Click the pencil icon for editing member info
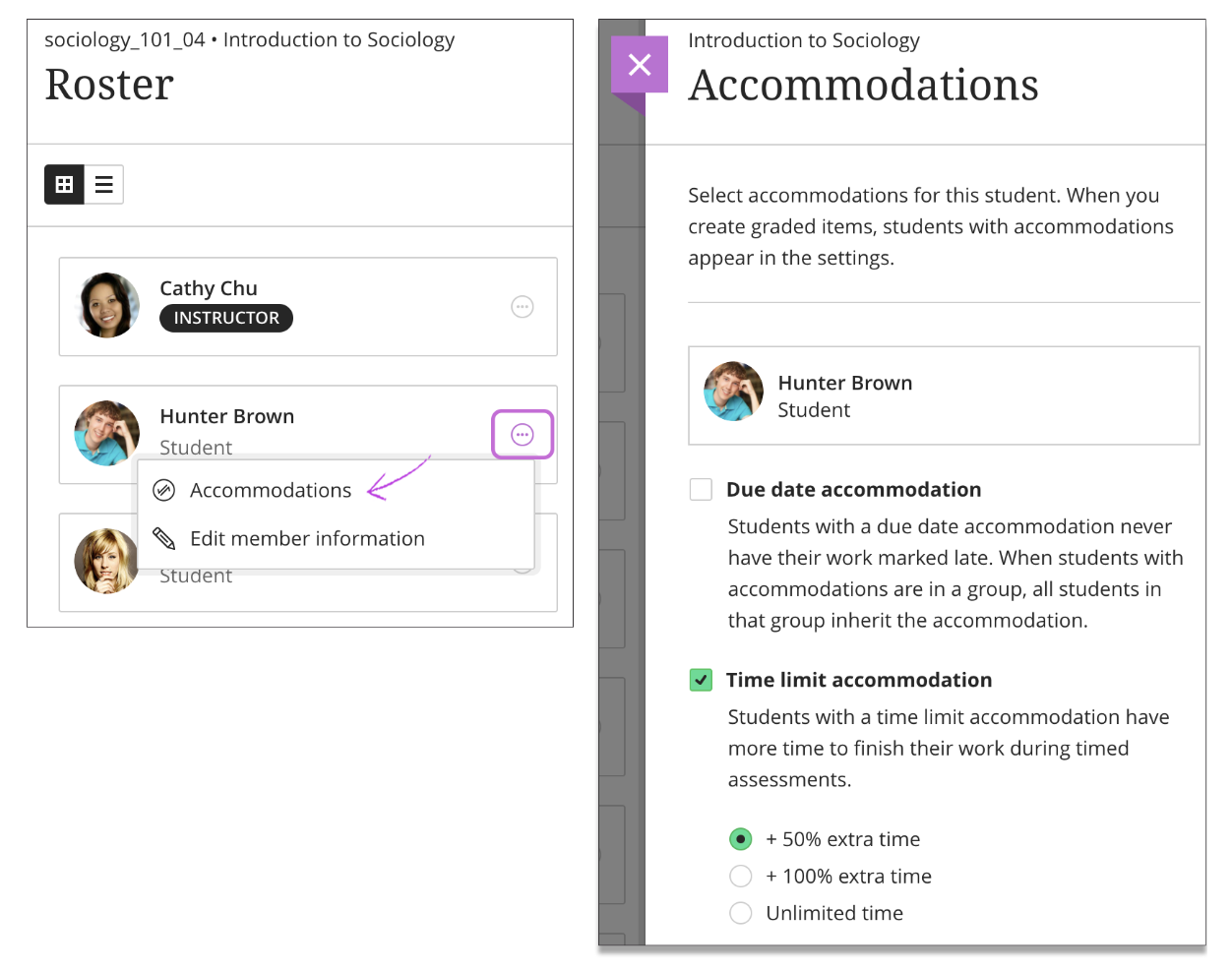 pos(164,538)
